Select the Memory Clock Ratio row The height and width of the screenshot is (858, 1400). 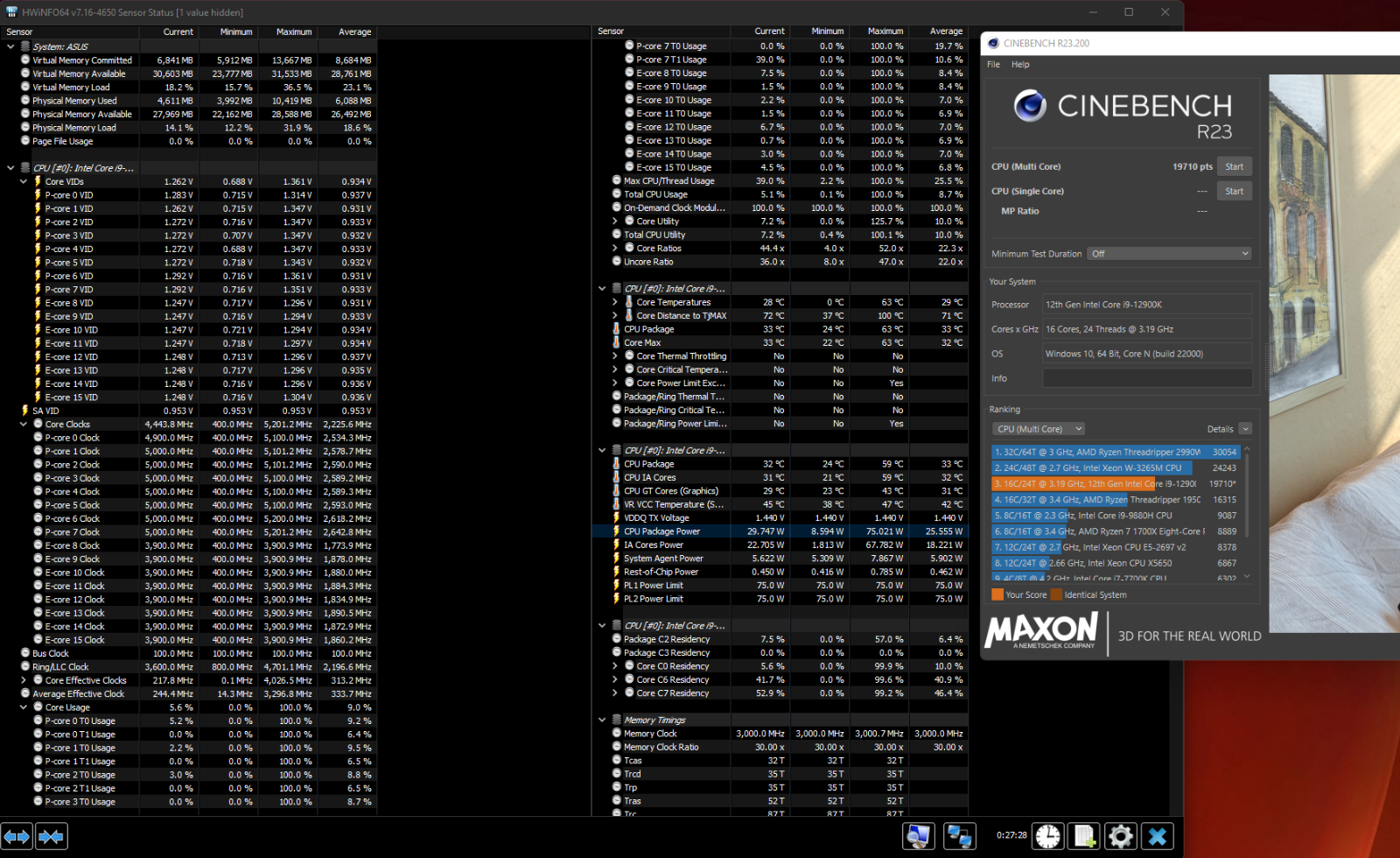pos(781,748)
